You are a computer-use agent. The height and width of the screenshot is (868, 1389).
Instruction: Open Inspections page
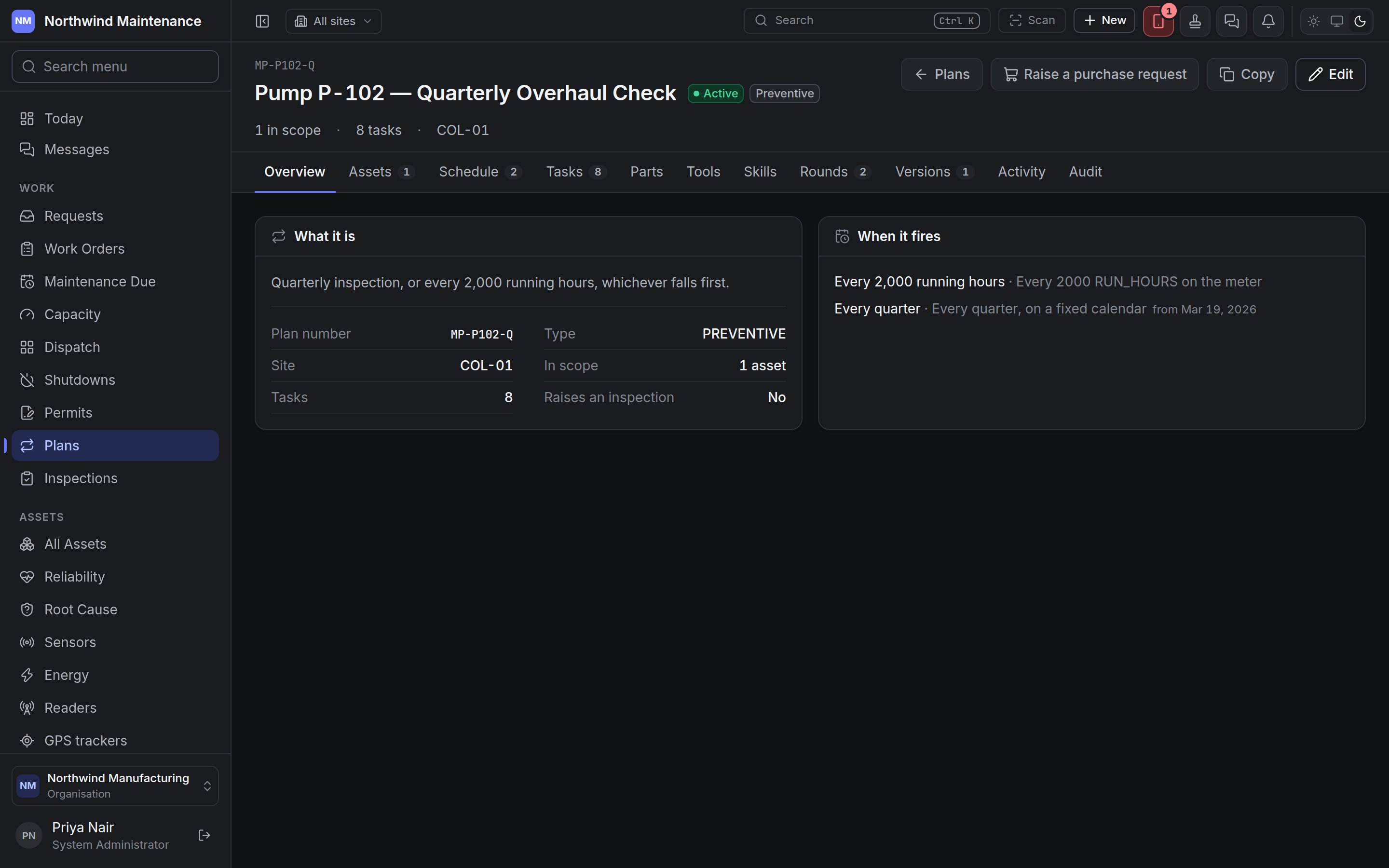click(x=115, y=478)
